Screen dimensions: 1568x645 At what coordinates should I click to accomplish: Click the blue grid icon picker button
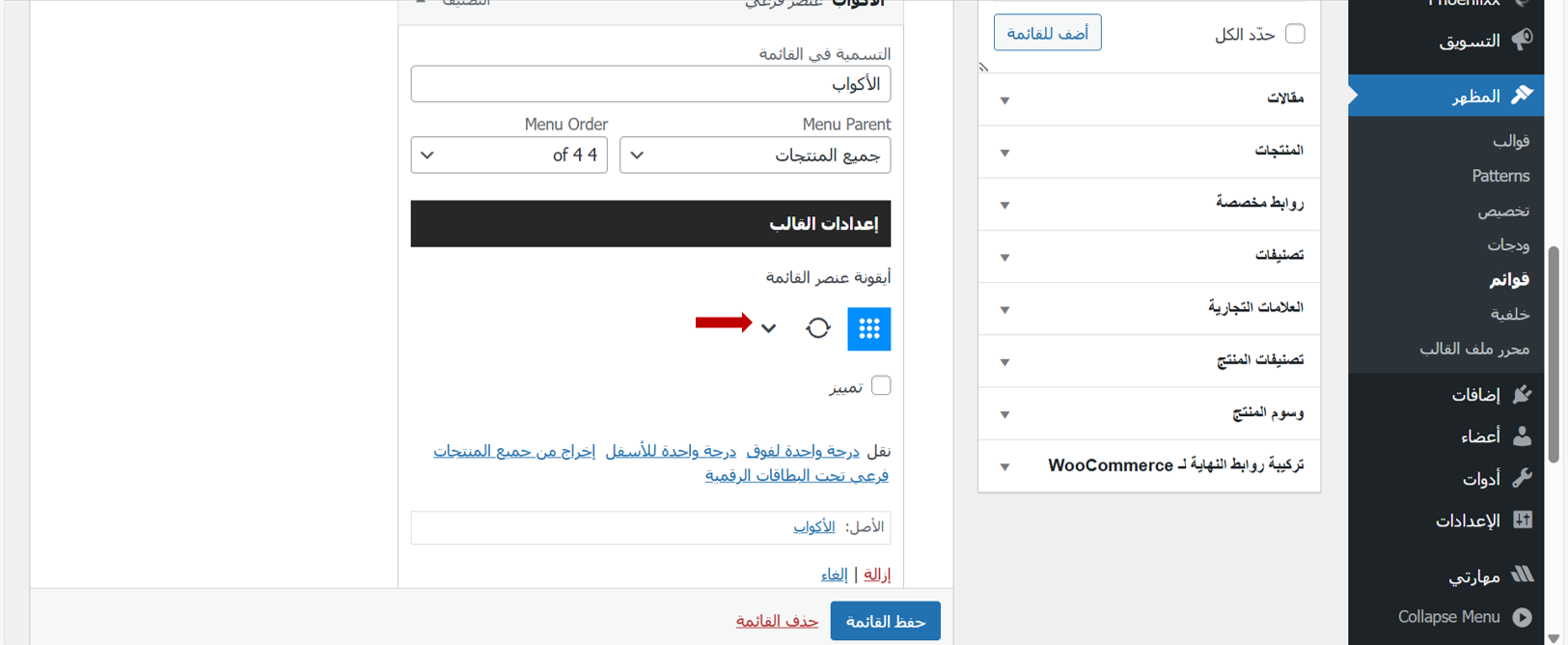868,329
